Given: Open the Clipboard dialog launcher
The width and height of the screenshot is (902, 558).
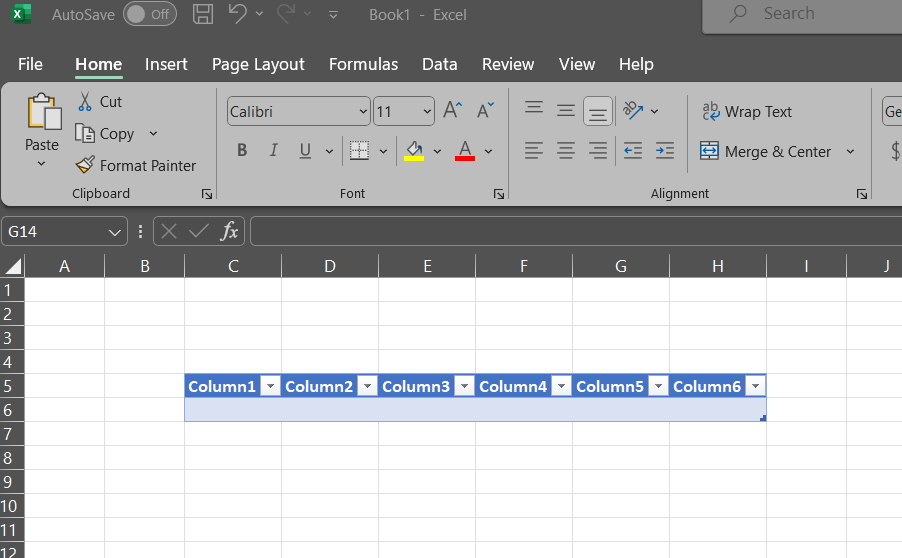Looking at the screenshot, I should click(x=207, y=194).
